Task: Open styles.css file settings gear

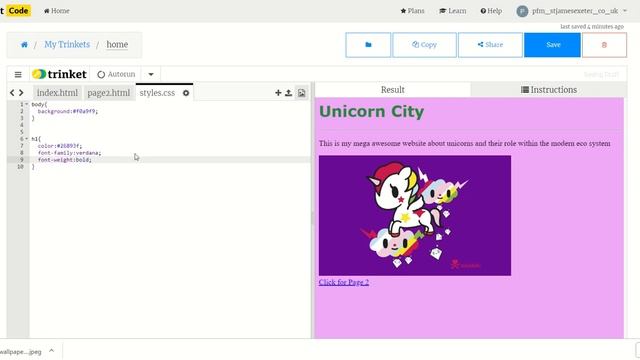Action: coord(186,93)
